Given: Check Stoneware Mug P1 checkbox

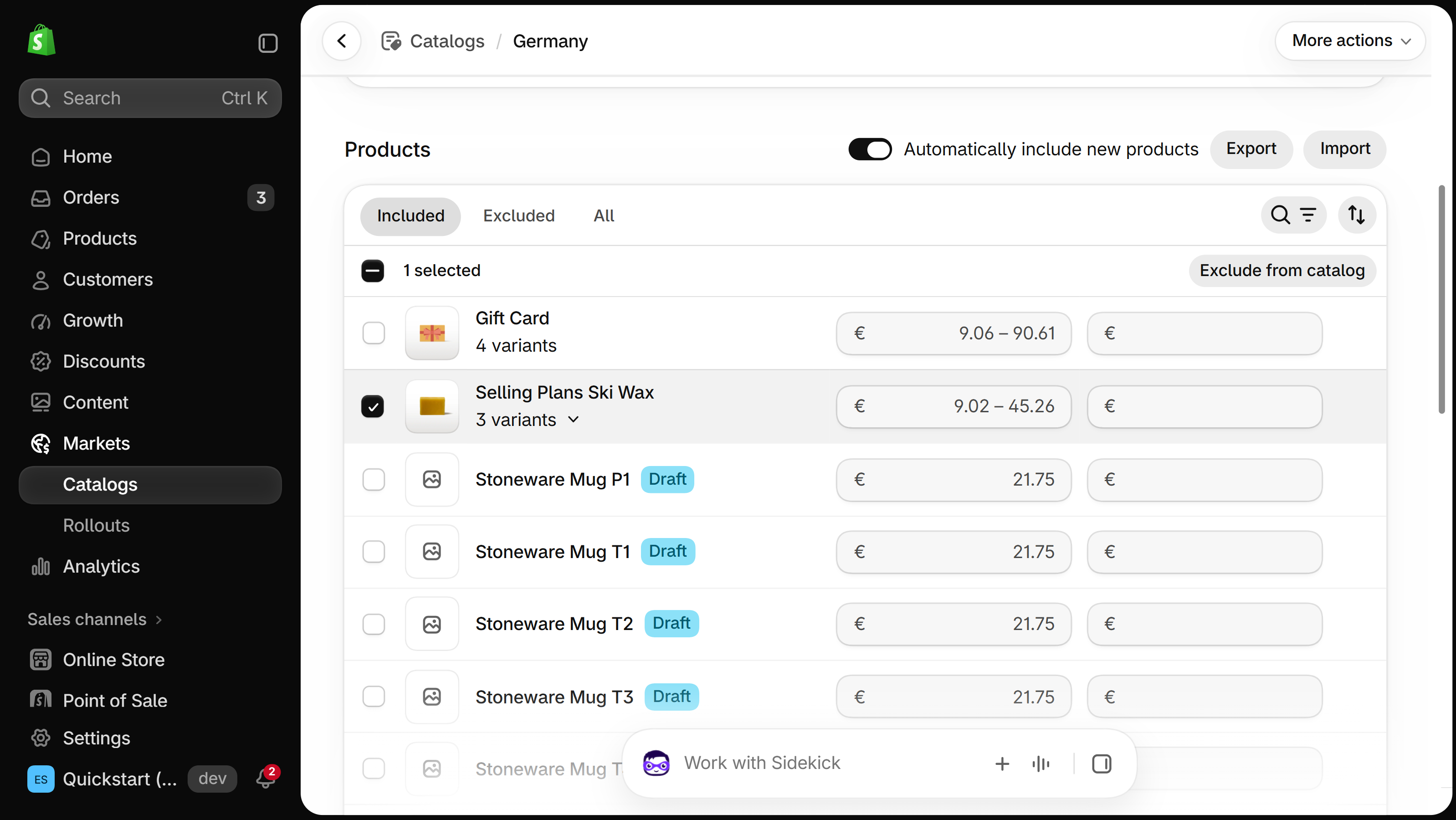Looking at the screenshot, I should (374, 479).
